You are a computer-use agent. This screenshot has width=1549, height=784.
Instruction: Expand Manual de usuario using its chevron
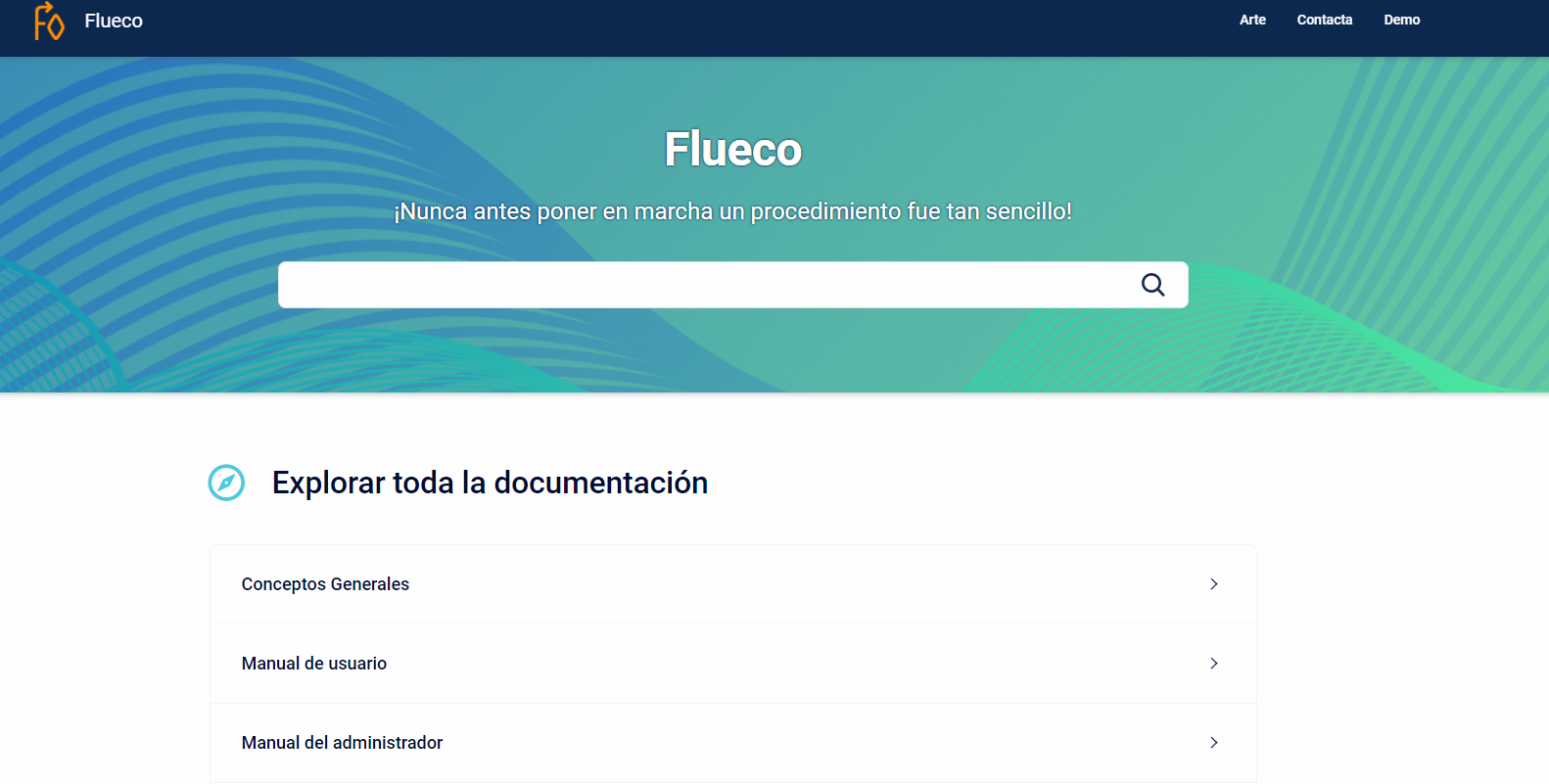pyautogui.click(x=1213, y=664)
